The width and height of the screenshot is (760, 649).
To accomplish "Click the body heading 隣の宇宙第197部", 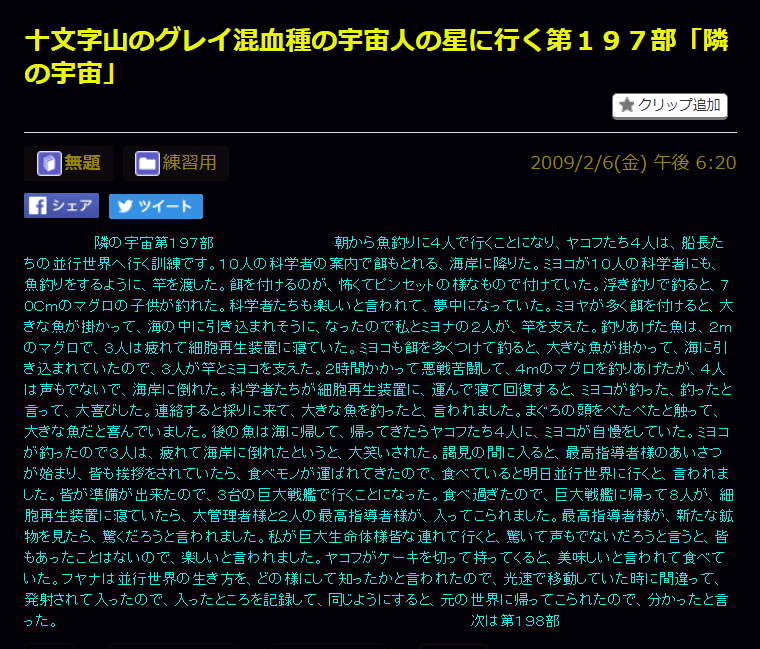I will (x=153, y=243).
